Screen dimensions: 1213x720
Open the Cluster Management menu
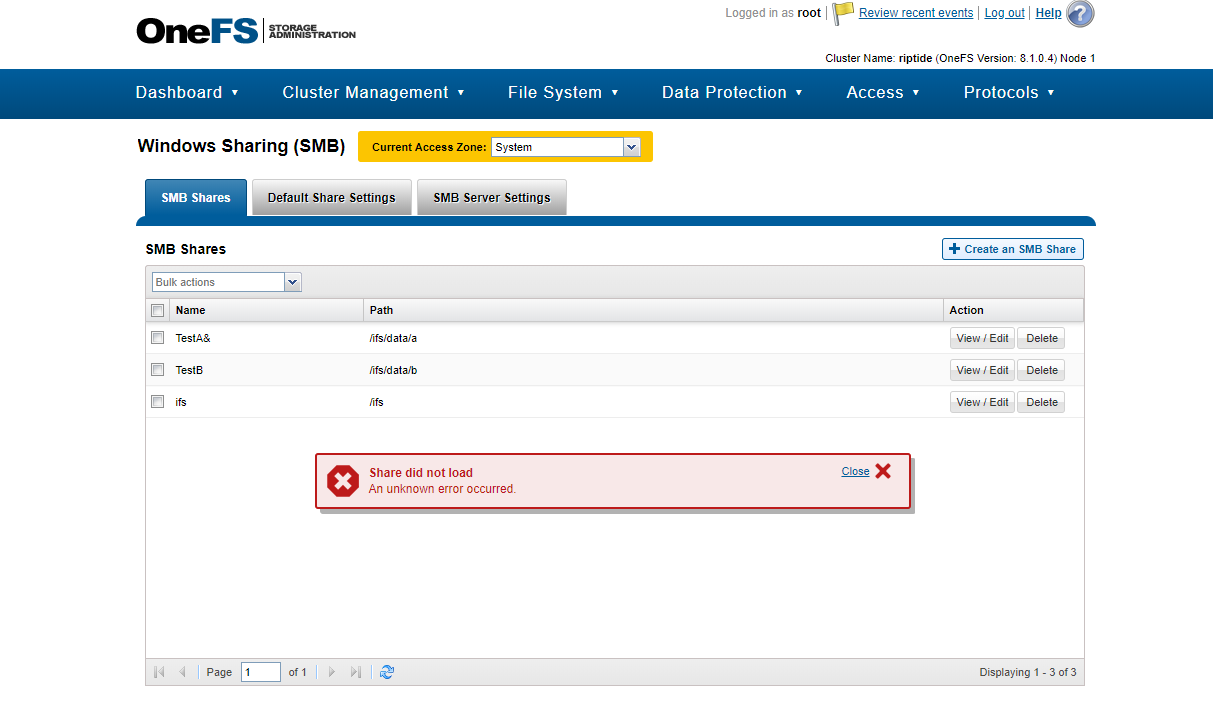374,93
